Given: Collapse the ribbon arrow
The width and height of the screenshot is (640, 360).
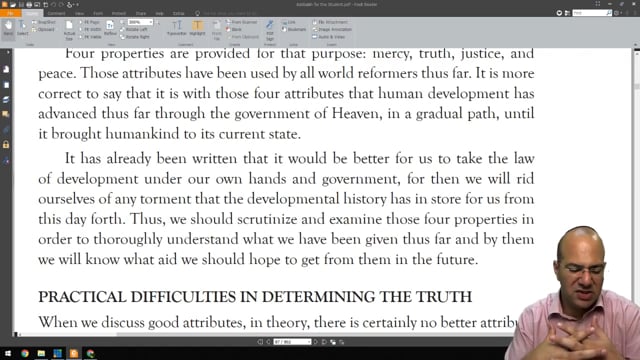Looking at the screenshot, I should point(636,44).
